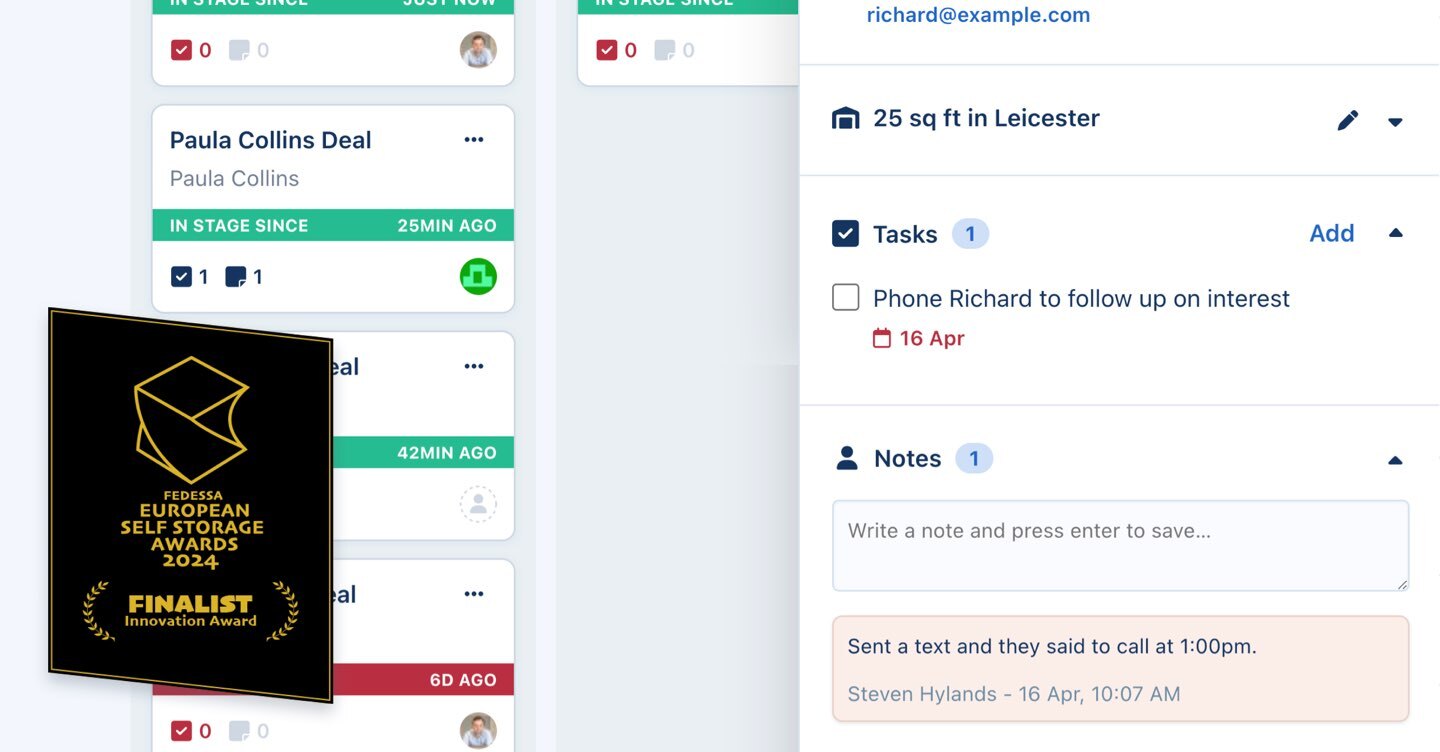Click the Tasks section checkbox icon
The height and width of the screenshot is (752, 1440).
pos(845,234)
